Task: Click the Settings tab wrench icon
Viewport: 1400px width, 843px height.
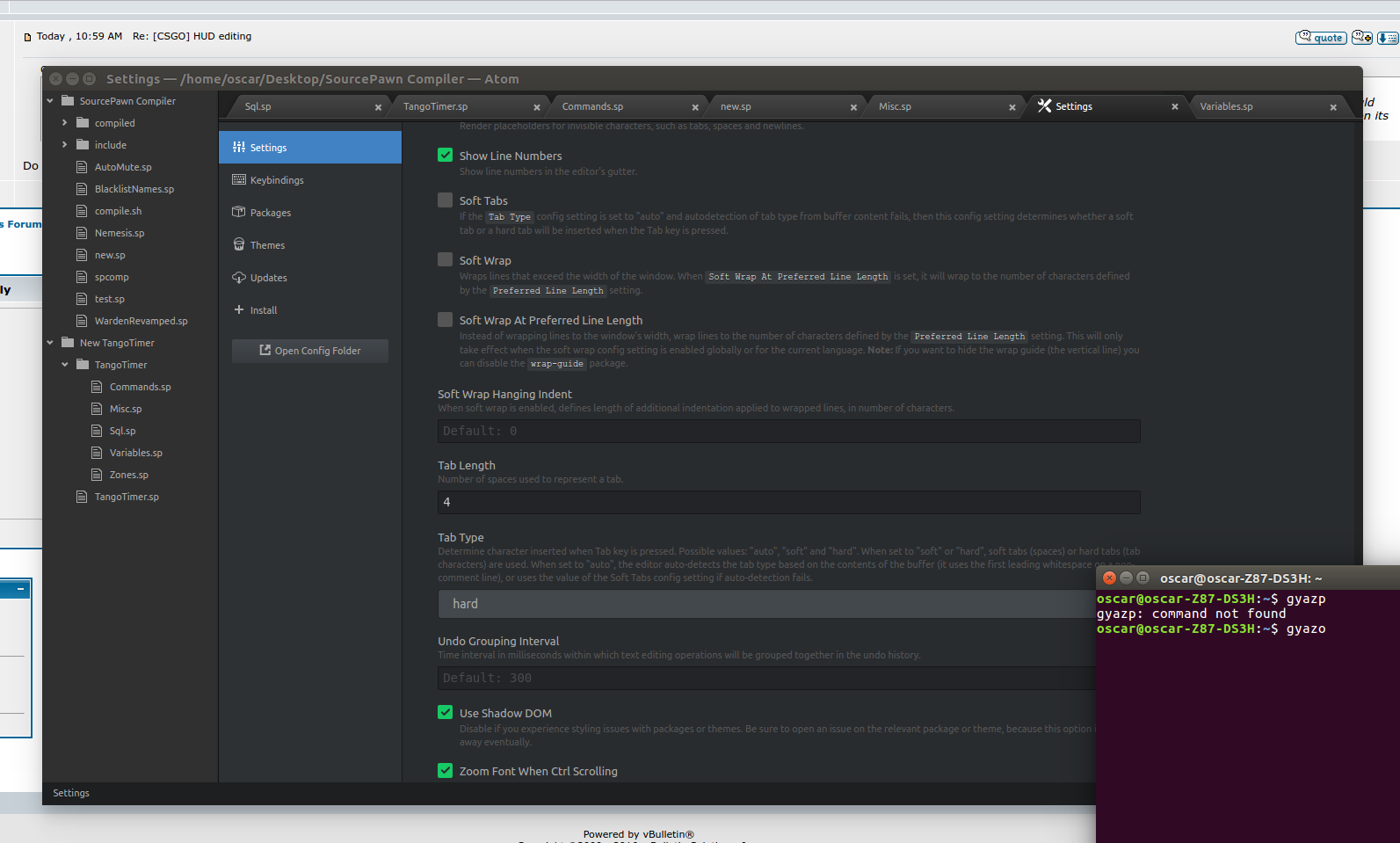Action: [1045, 105]
